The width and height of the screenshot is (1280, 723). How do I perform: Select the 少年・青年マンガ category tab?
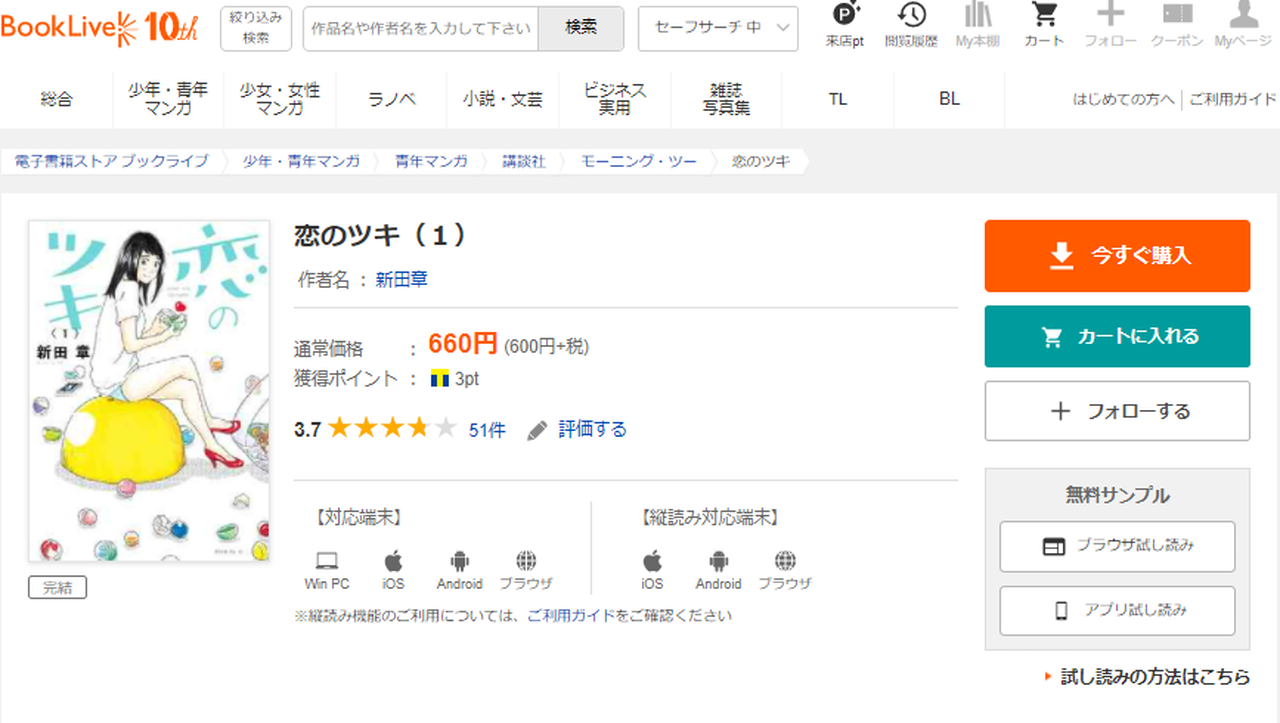168,99
